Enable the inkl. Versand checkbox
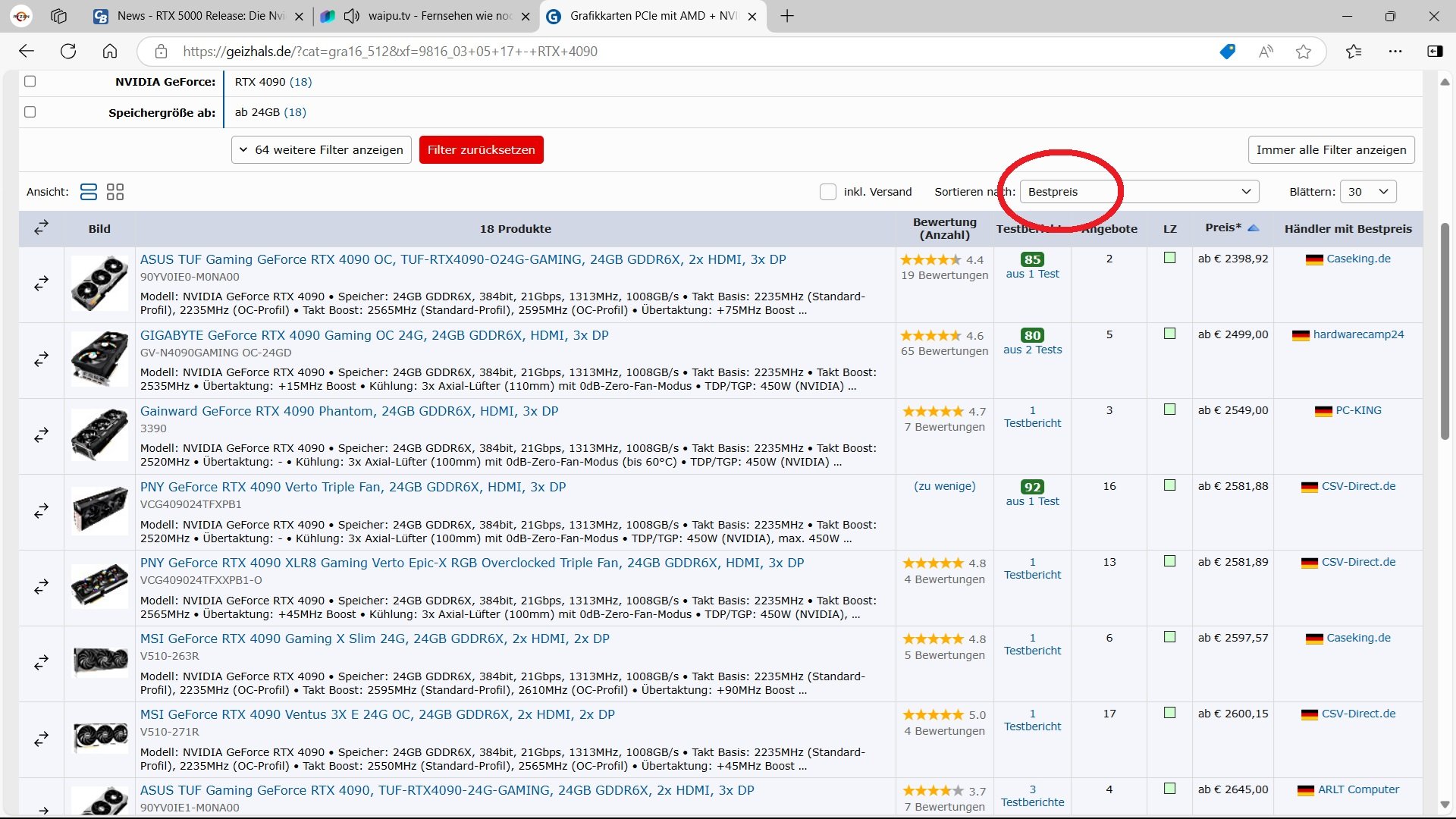This screenshot has width=1456, height=819. [x=828, y=192]
